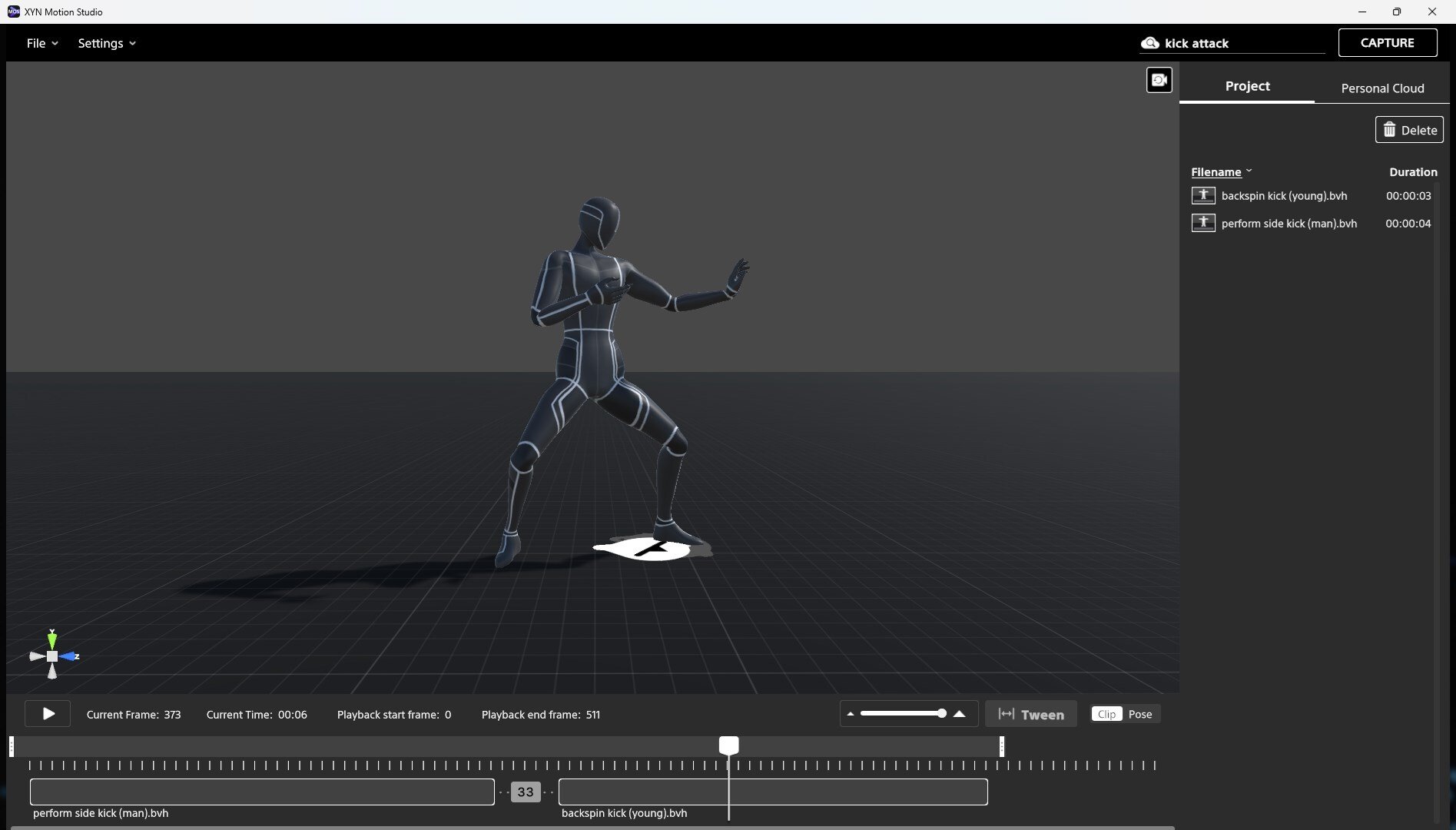
Task: Select the Project tab
Action: tap(1247, 86)
